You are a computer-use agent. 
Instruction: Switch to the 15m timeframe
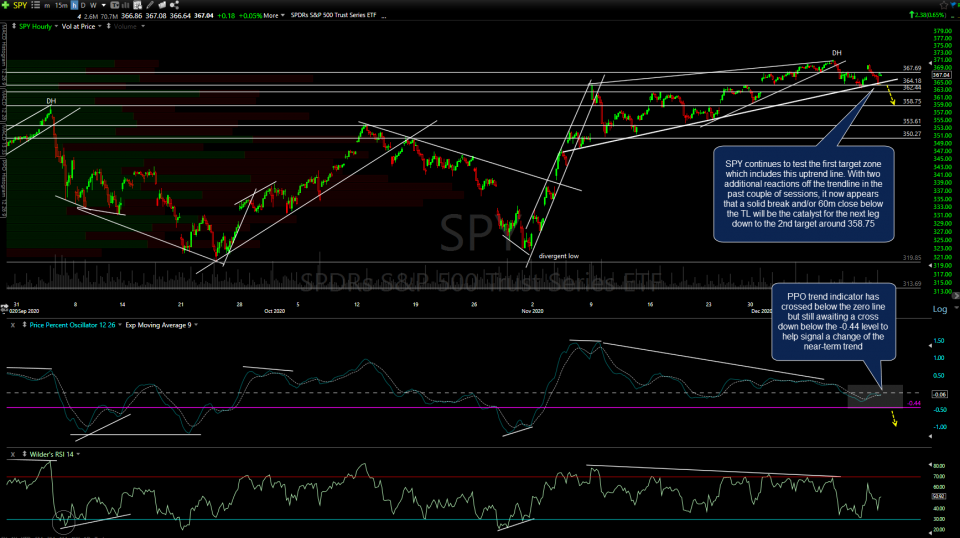(x=61, y=5)
